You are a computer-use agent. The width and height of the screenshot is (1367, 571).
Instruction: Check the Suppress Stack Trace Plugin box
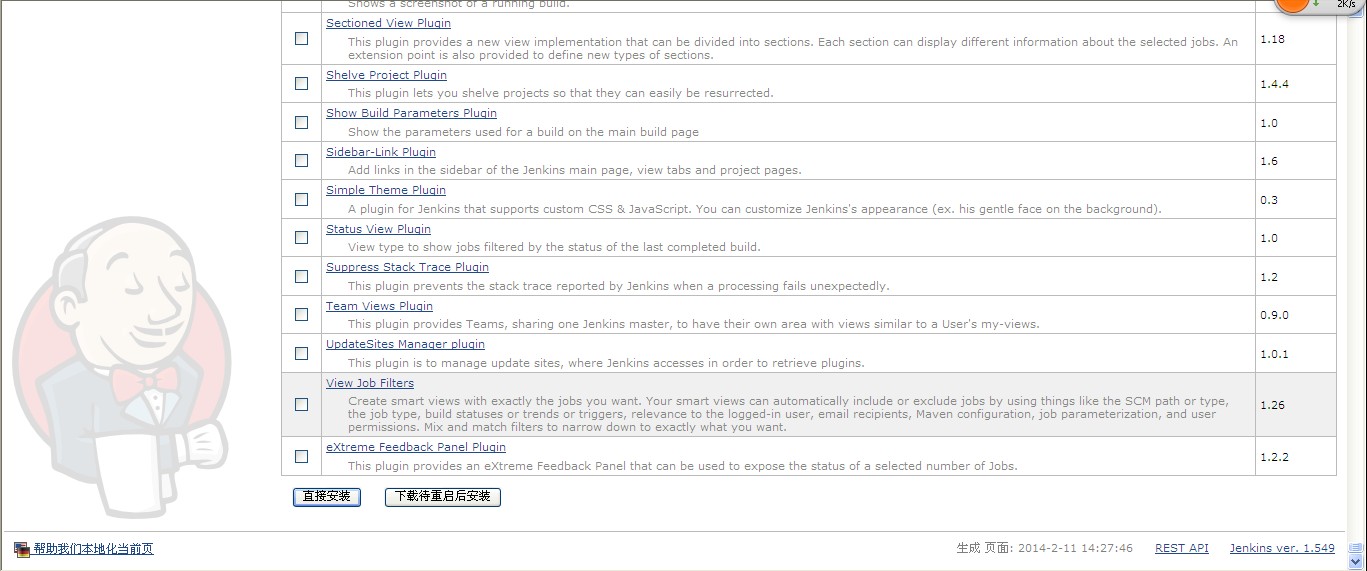(301, 276)
